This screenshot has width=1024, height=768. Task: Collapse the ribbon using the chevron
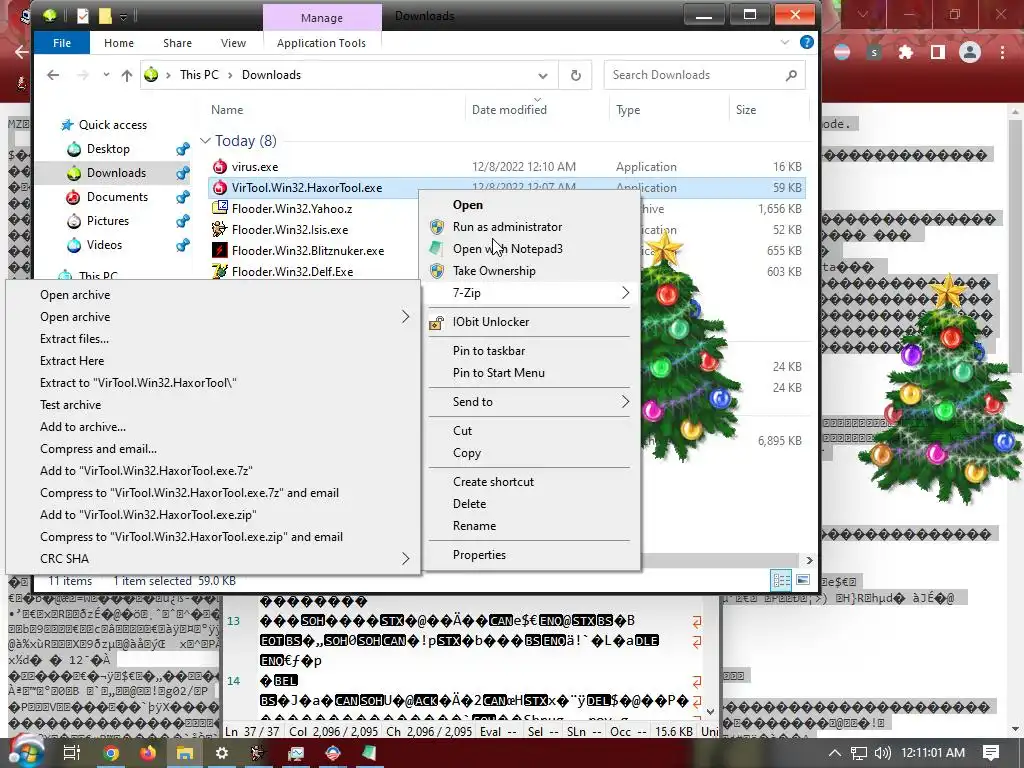click(x=784, y=42)
